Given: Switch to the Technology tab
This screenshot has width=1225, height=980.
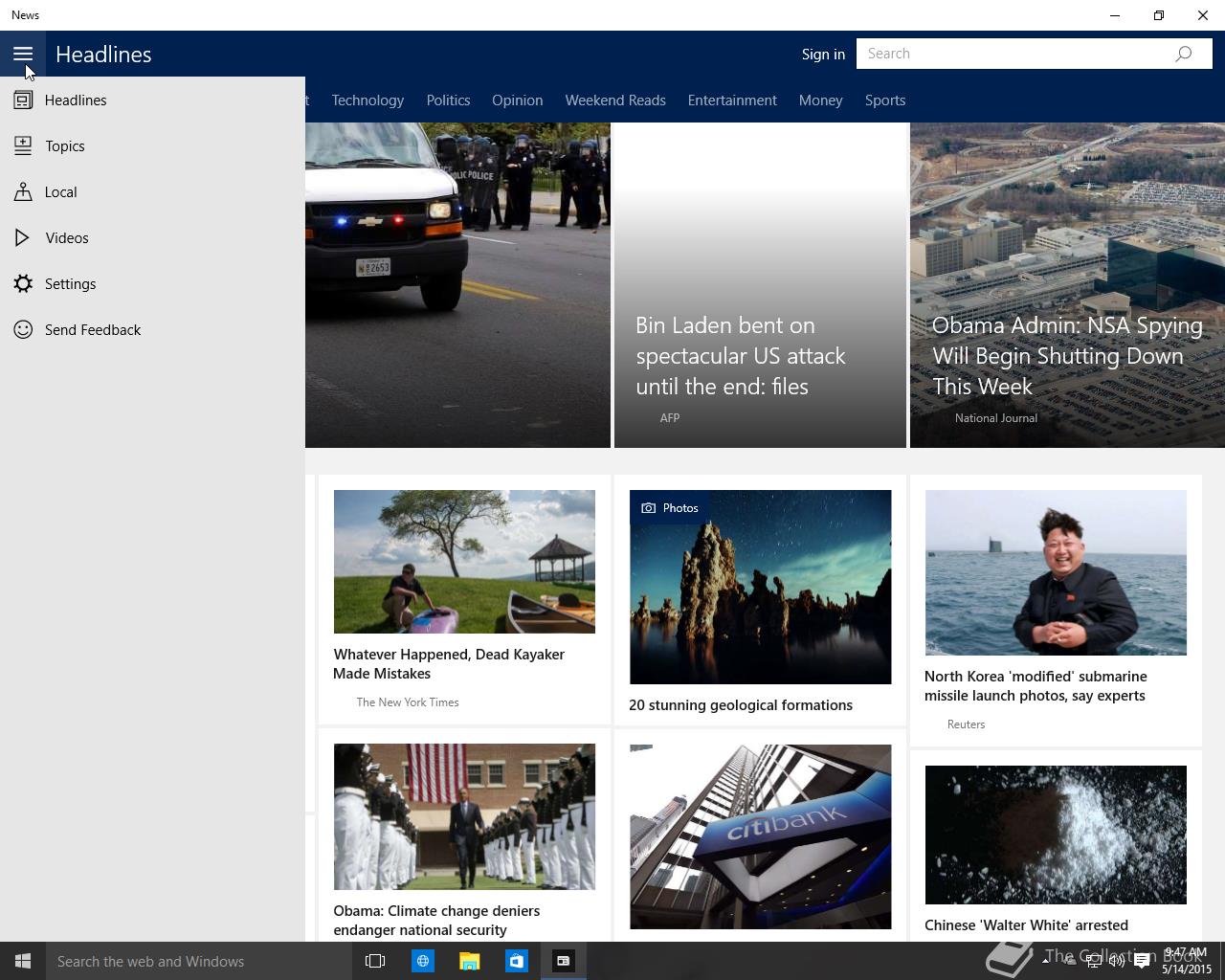Looking at the screenshot, I should [x=367, y=100].
